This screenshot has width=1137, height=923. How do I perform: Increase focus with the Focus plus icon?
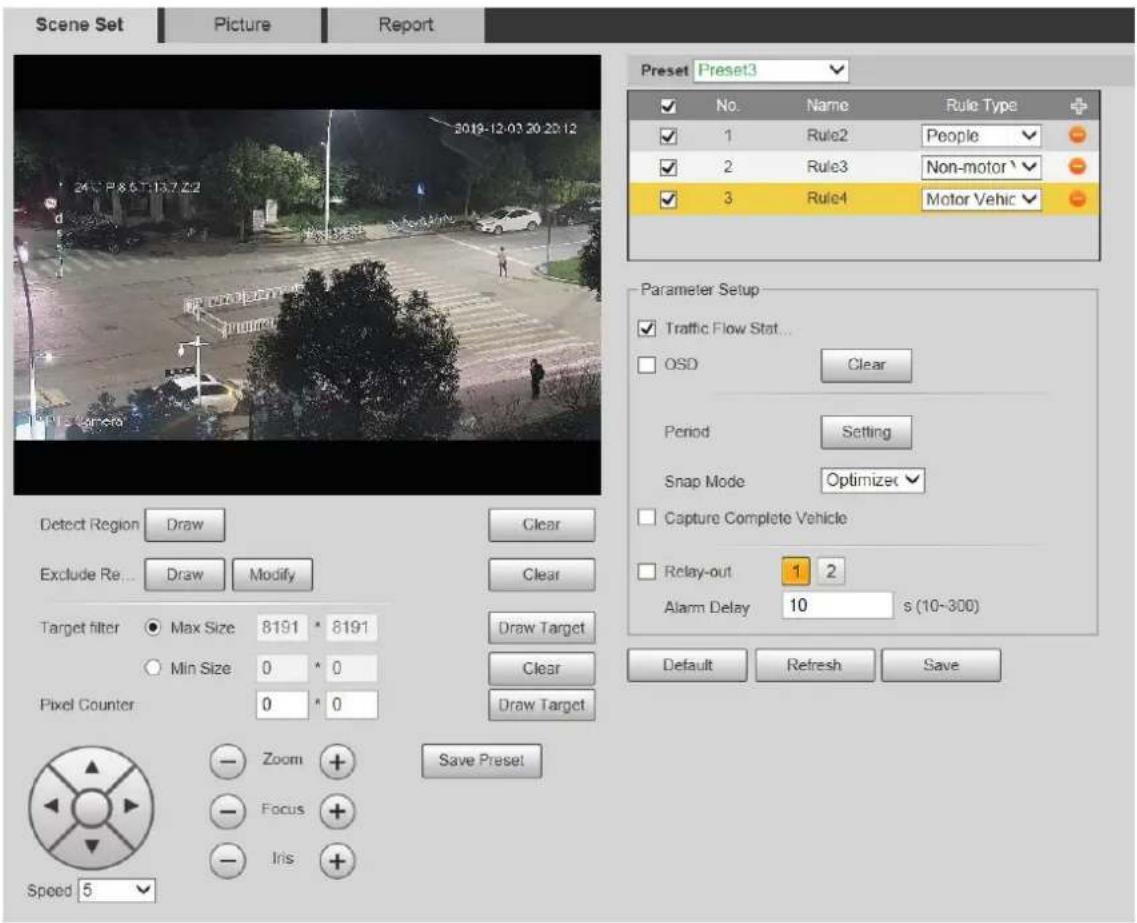click(337, 811)
